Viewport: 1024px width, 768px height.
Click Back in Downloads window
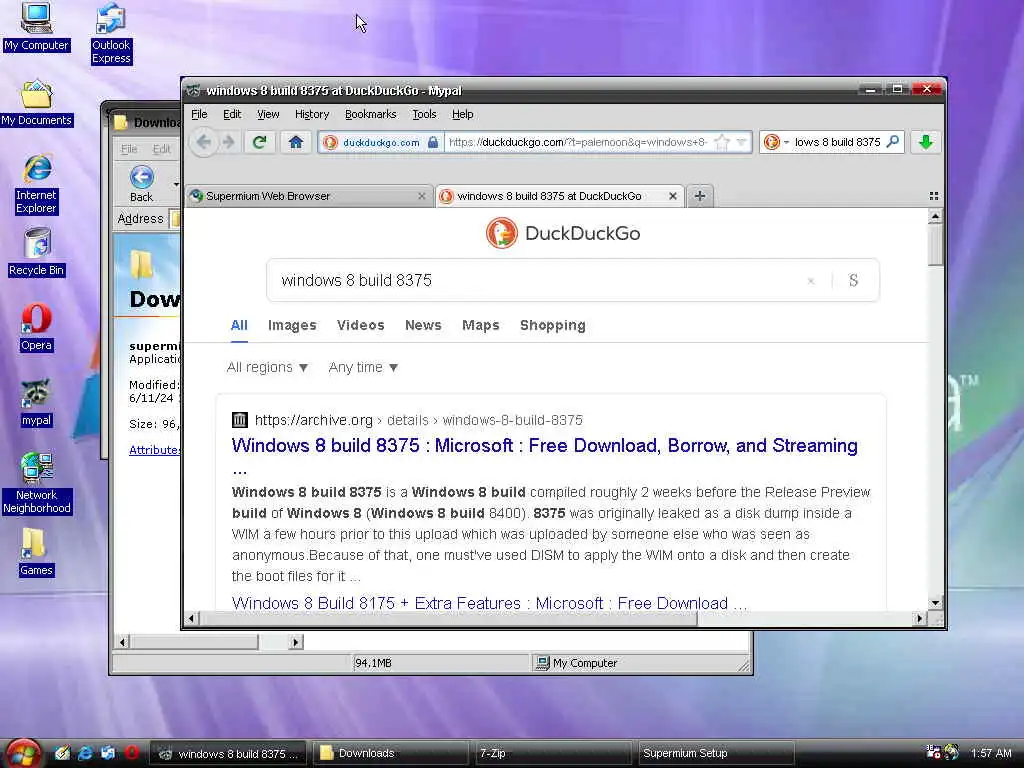coord(142,184)
